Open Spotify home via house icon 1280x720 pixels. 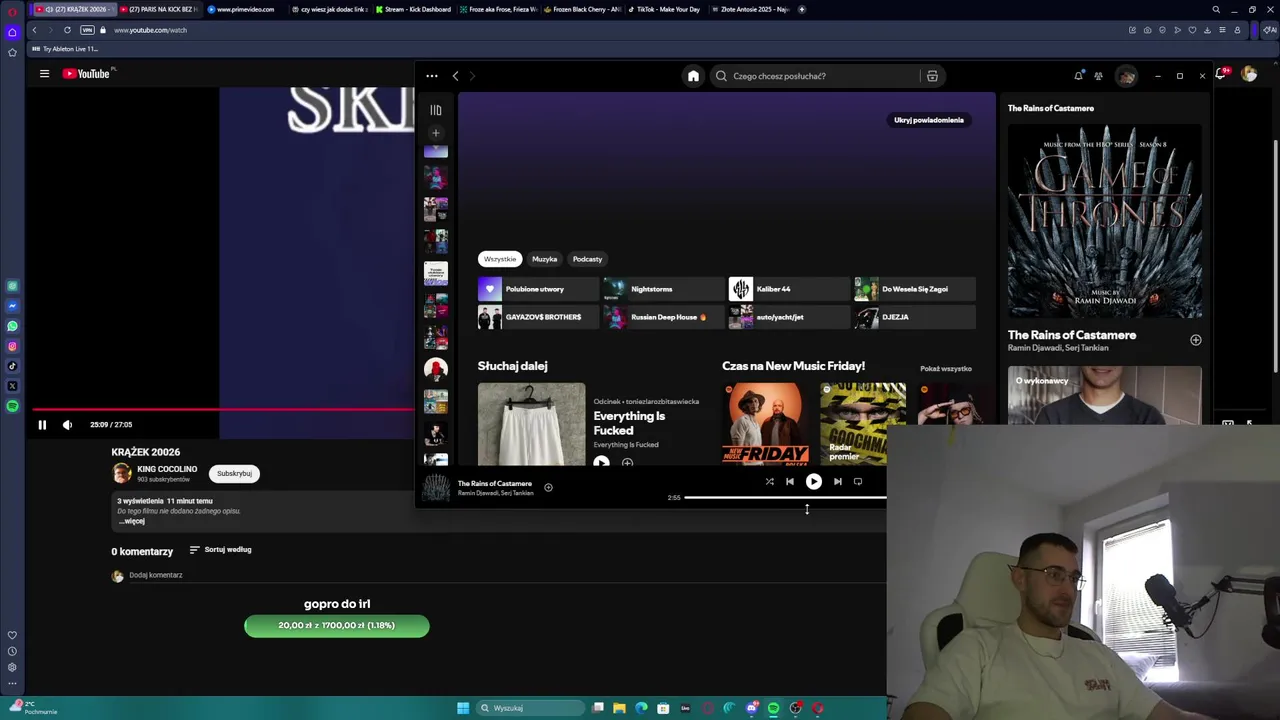coord(693,76)
